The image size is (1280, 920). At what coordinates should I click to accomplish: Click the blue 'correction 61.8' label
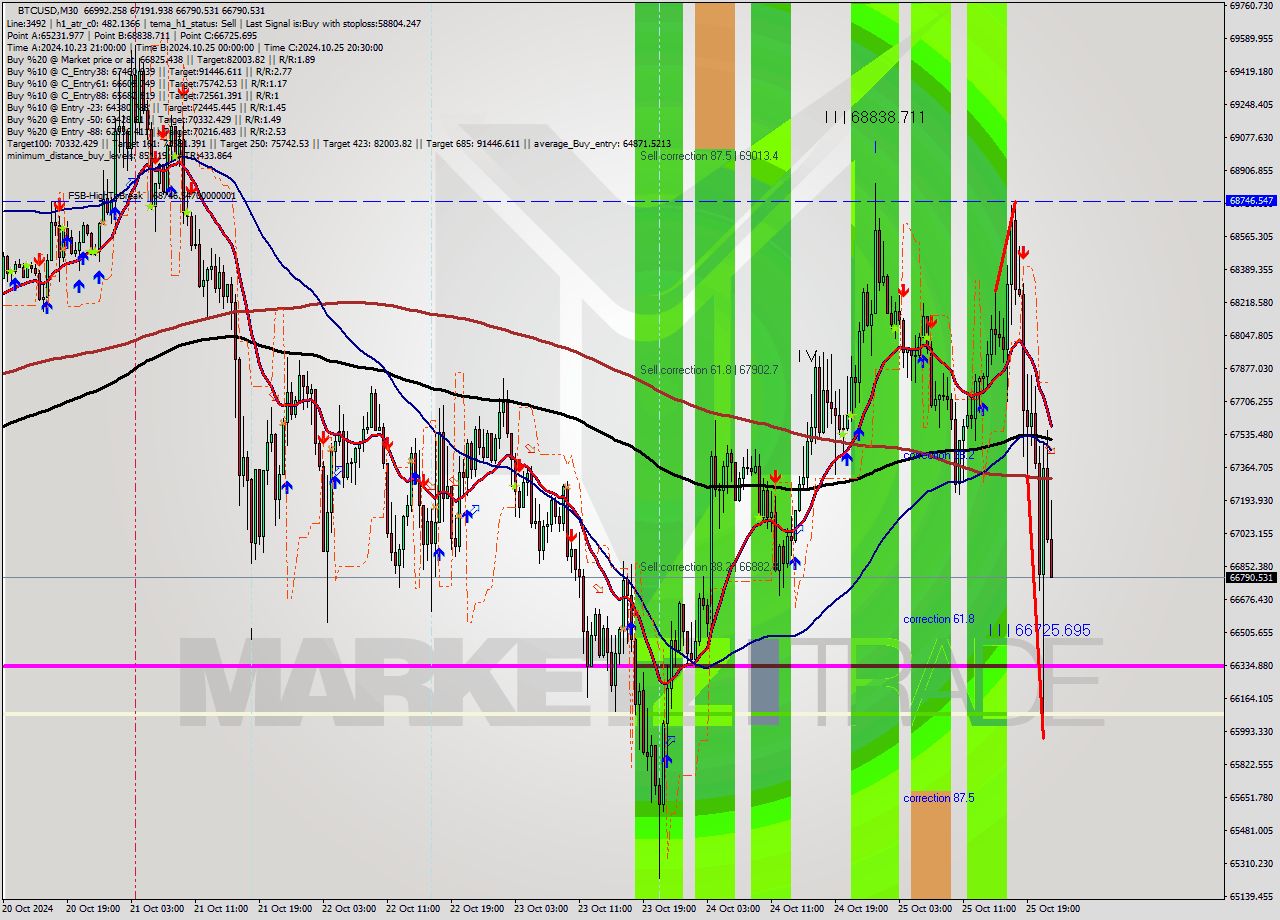tap(938, 619)
